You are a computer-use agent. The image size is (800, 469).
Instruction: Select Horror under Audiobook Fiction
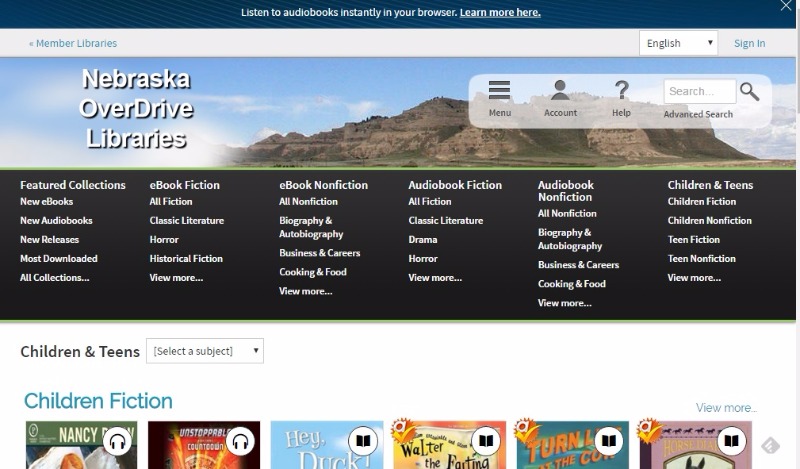pos(423,258)
